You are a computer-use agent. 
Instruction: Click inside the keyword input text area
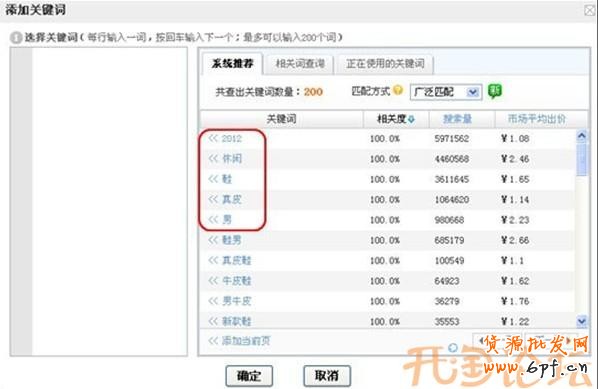109,201
